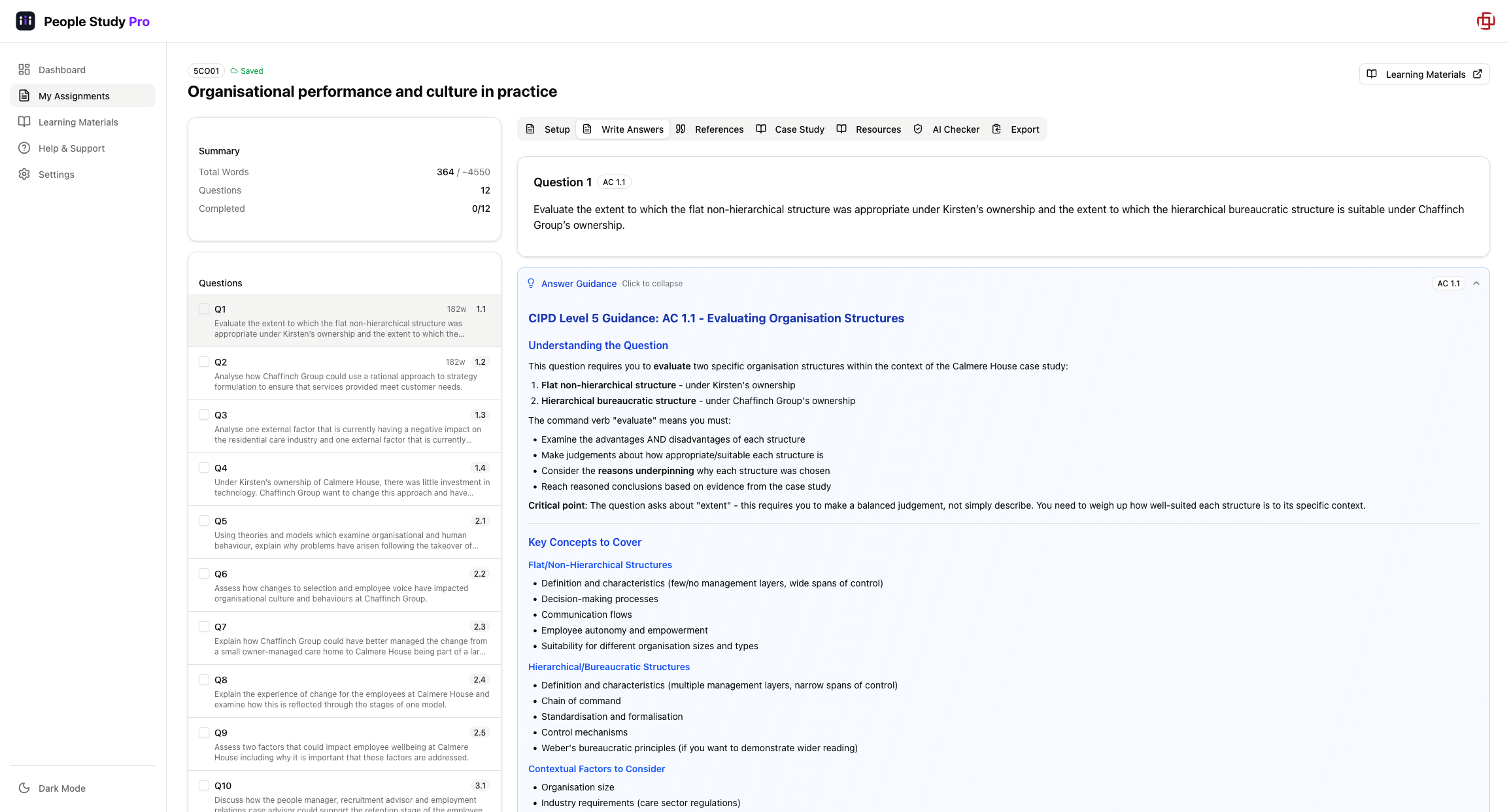The width and height of the screenshot is (1509, 812).
Task: Select My Assignments in the sidebar
Action: (x=74, y=95)
